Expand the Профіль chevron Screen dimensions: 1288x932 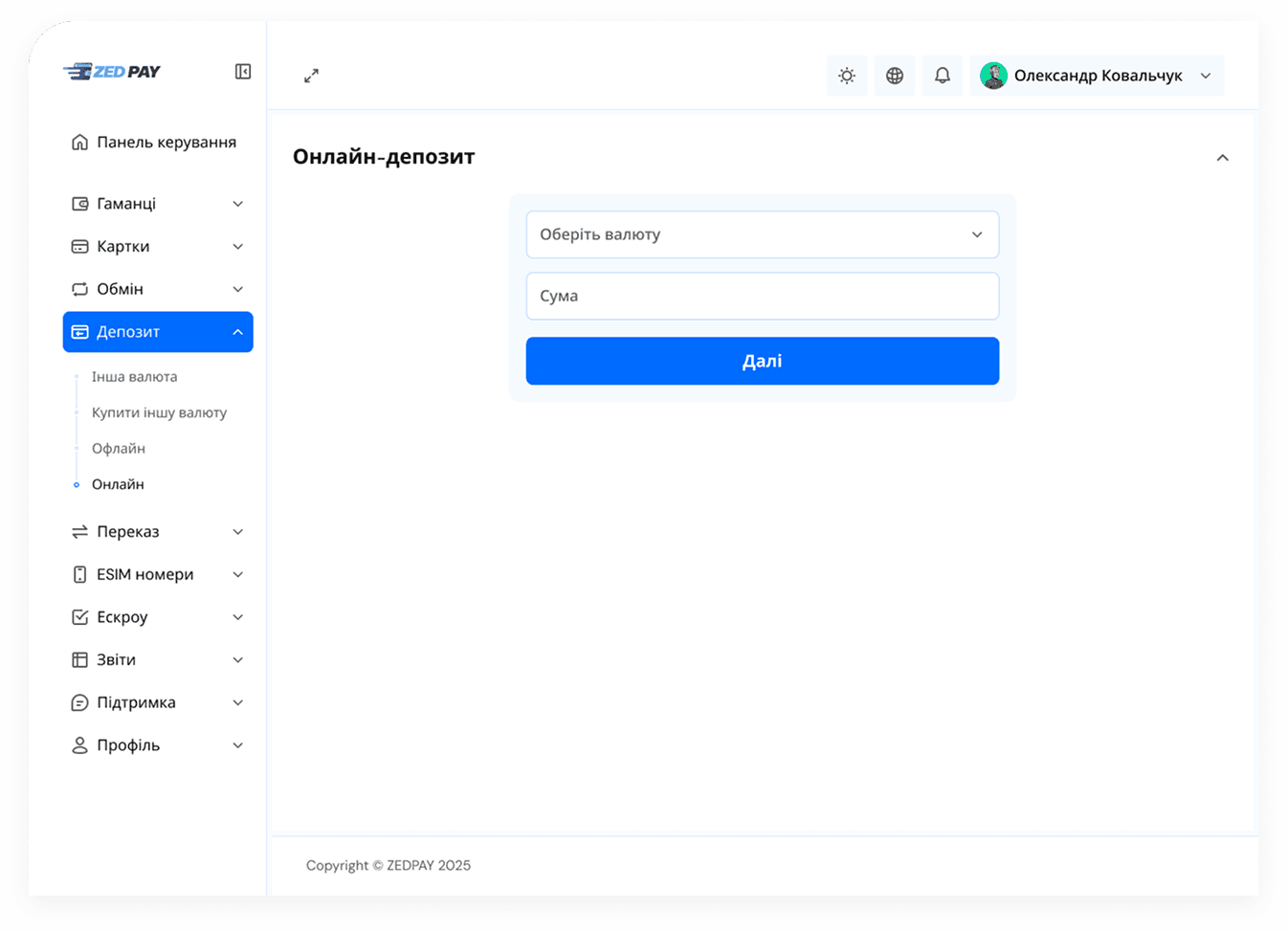pos(238,745)
